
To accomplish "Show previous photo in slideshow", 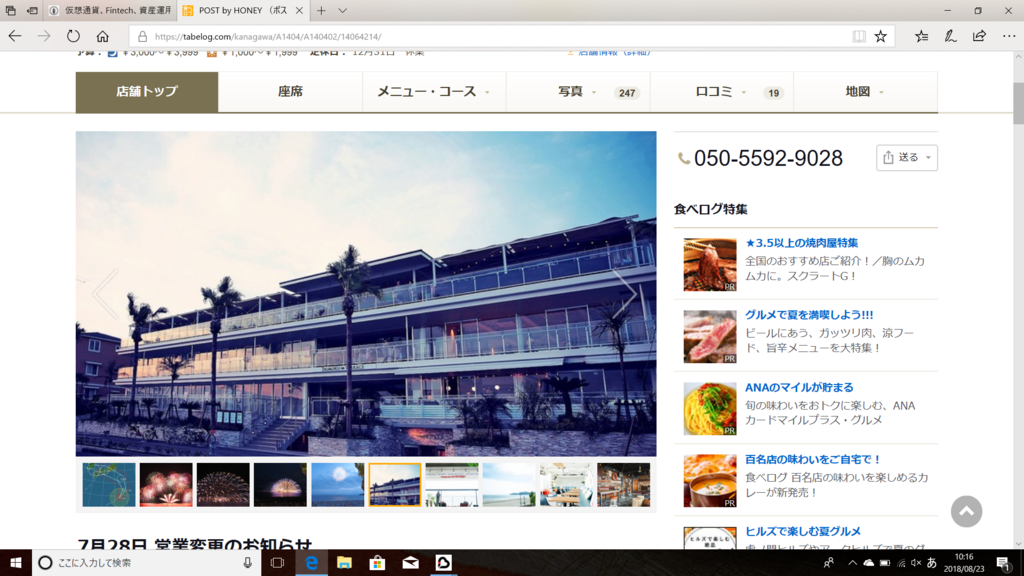I will (105, 294).
